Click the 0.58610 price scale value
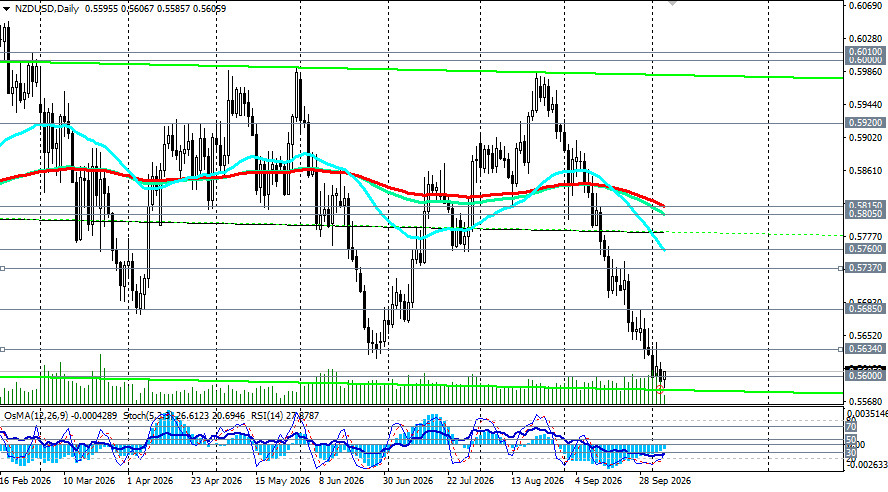The width and height of the screenshot is (888, 492). [x=865, y=170]
